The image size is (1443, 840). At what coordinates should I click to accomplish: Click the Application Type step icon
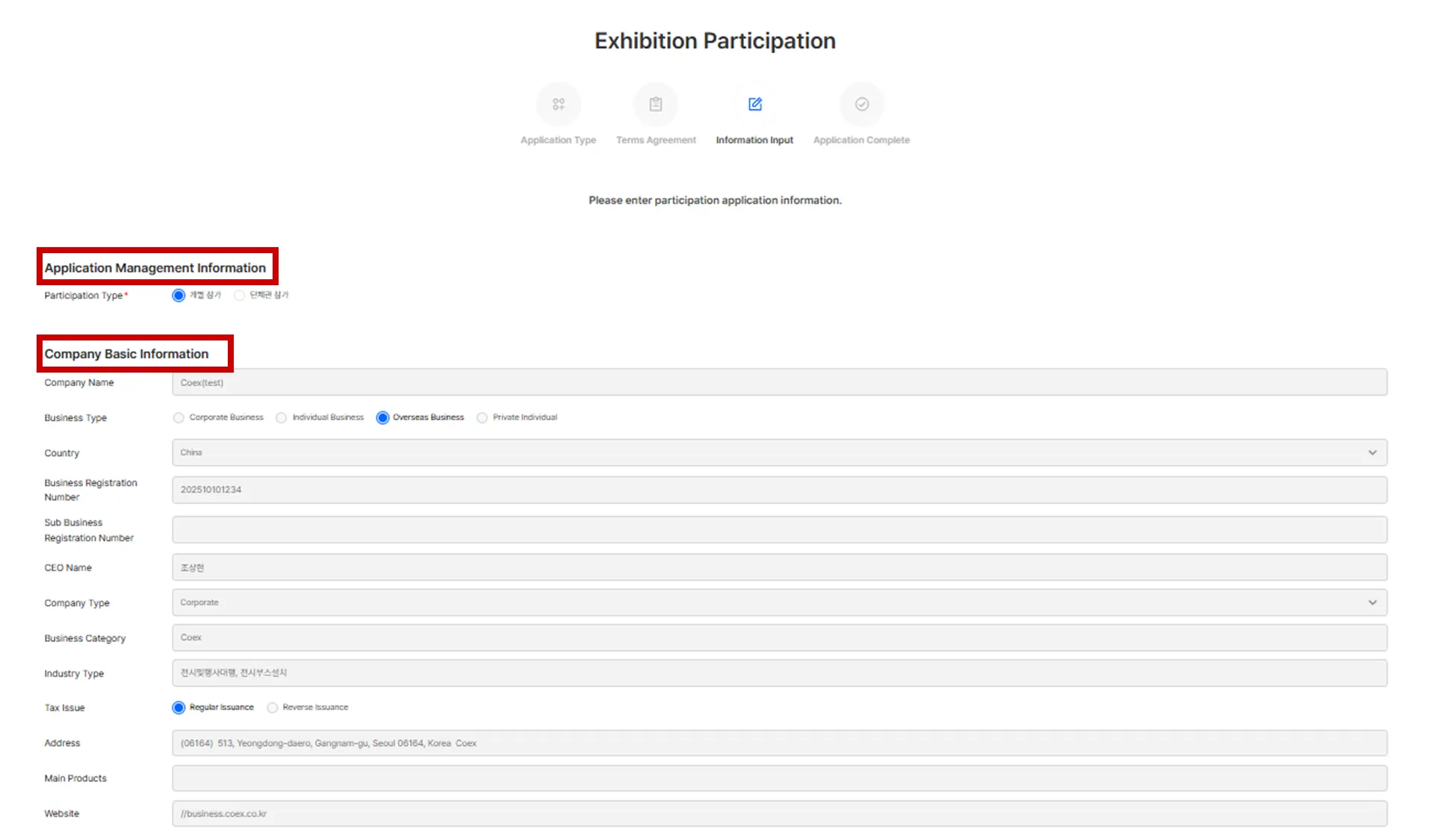pyautogui.click(x=558, y=105)
